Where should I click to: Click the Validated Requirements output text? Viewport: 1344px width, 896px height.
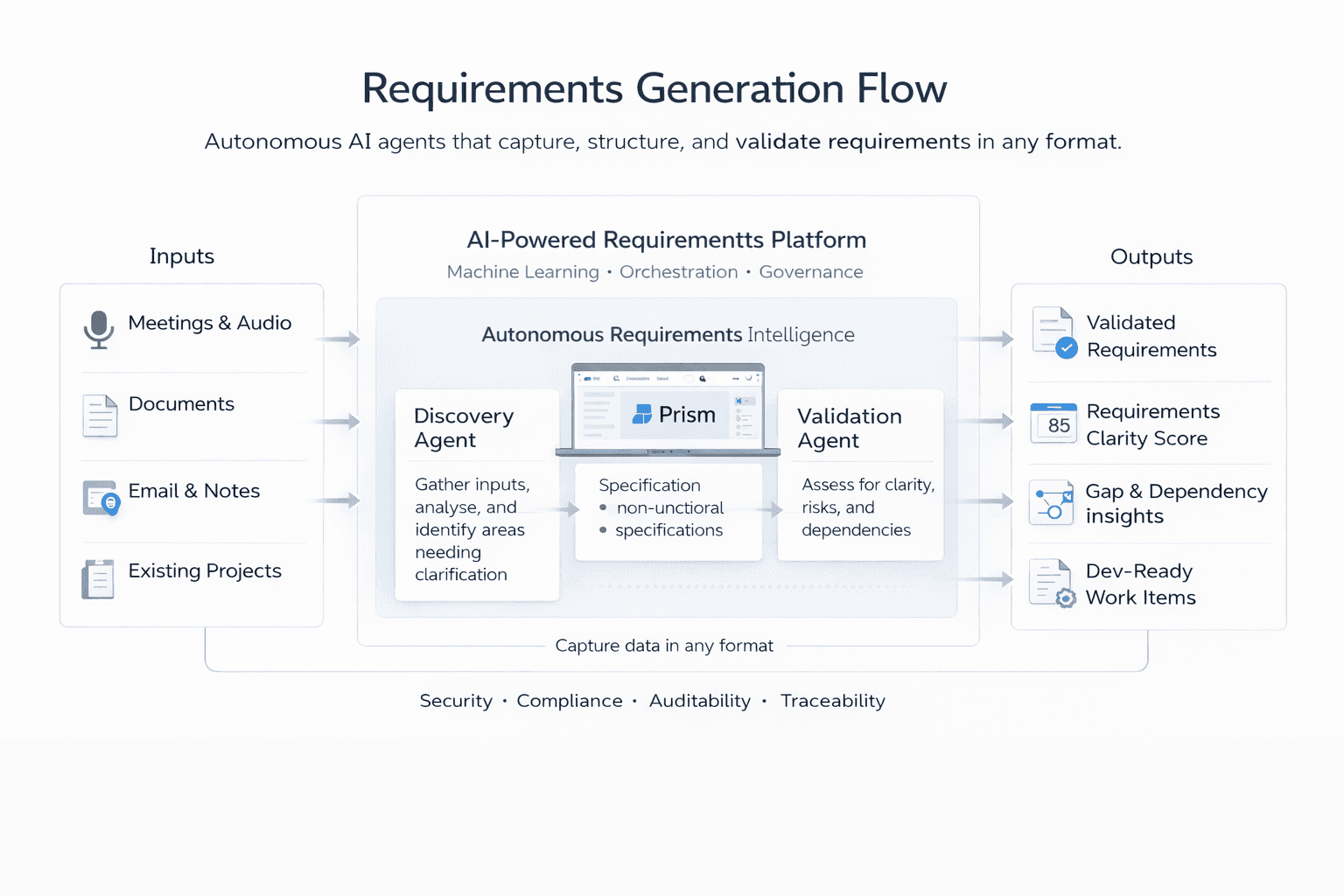click(1151, 336)
